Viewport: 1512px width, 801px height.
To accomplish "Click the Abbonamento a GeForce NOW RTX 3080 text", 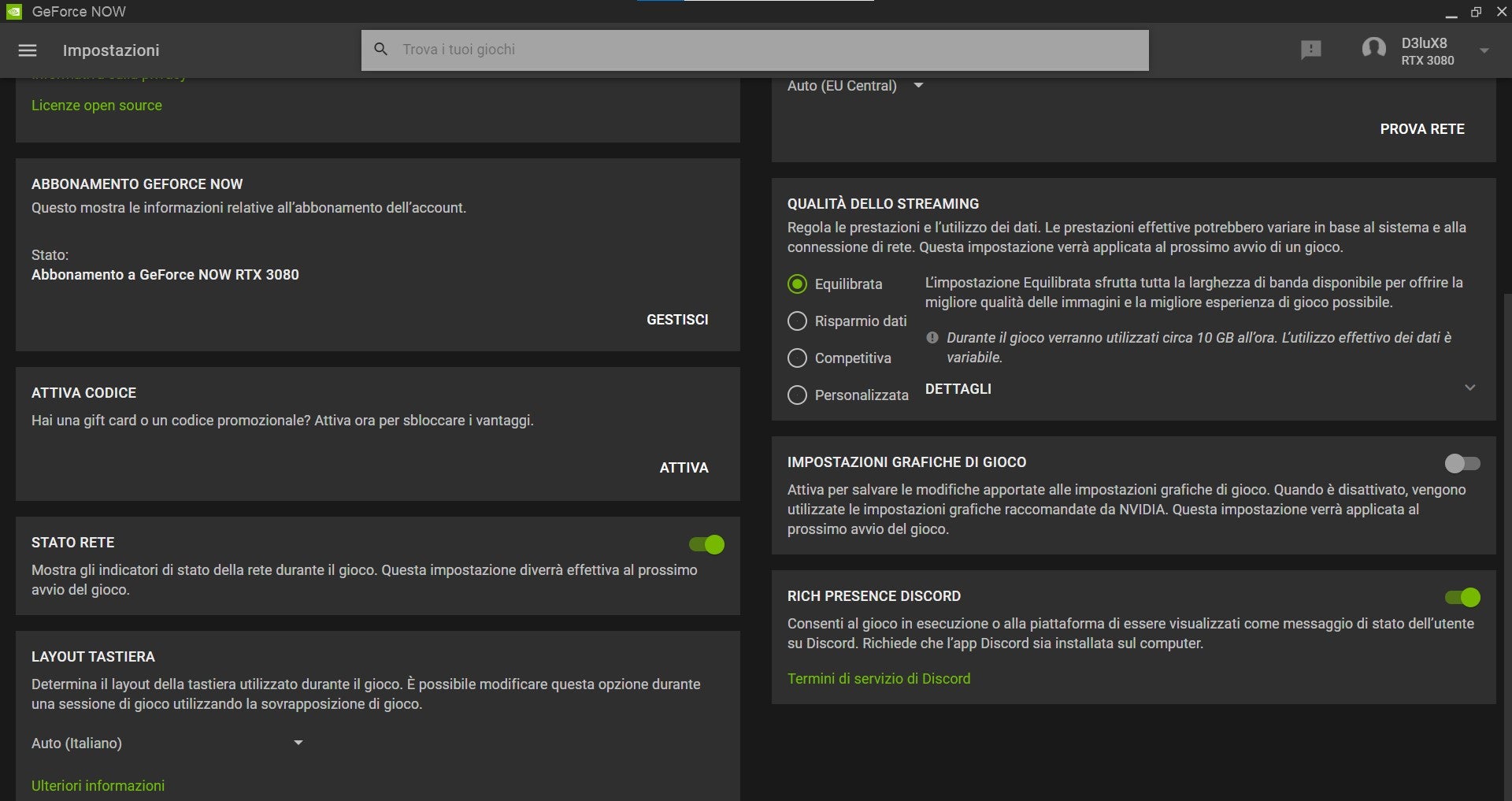I will [165, 275].
